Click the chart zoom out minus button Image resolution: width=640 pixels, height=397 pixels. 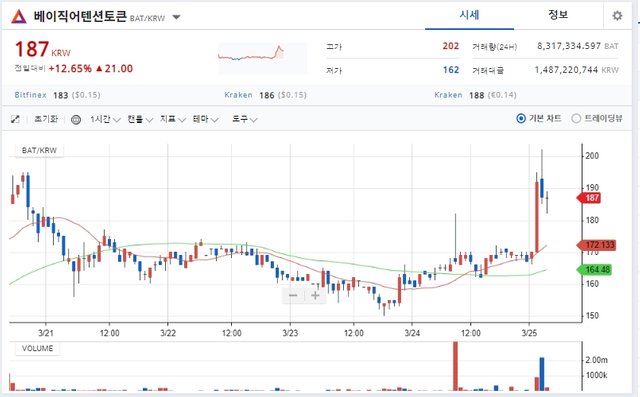tap(293, 295)
